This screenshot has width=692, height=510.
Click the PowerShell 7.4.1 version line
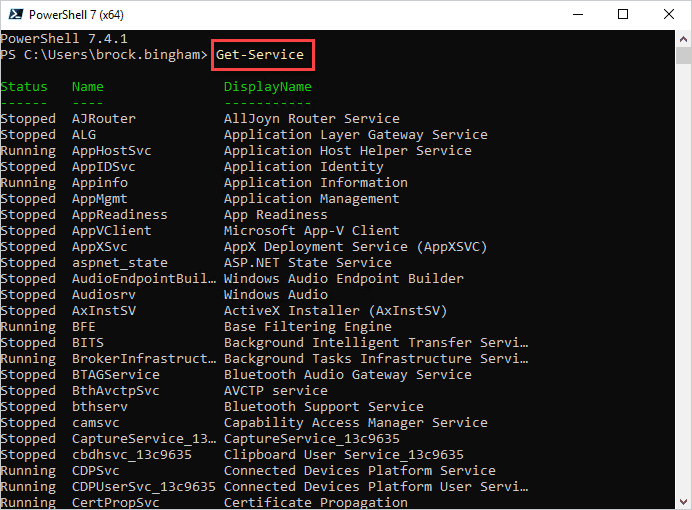point(64,39)
